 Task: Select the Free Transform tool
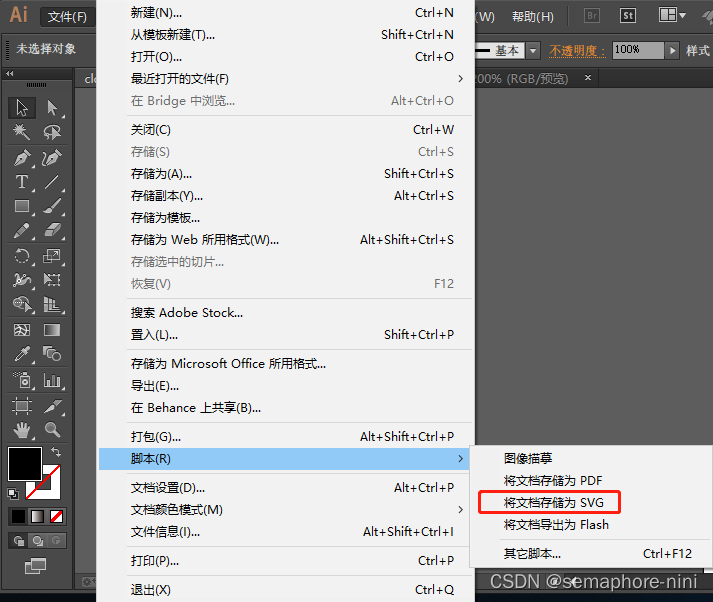(x=52, y=280)
